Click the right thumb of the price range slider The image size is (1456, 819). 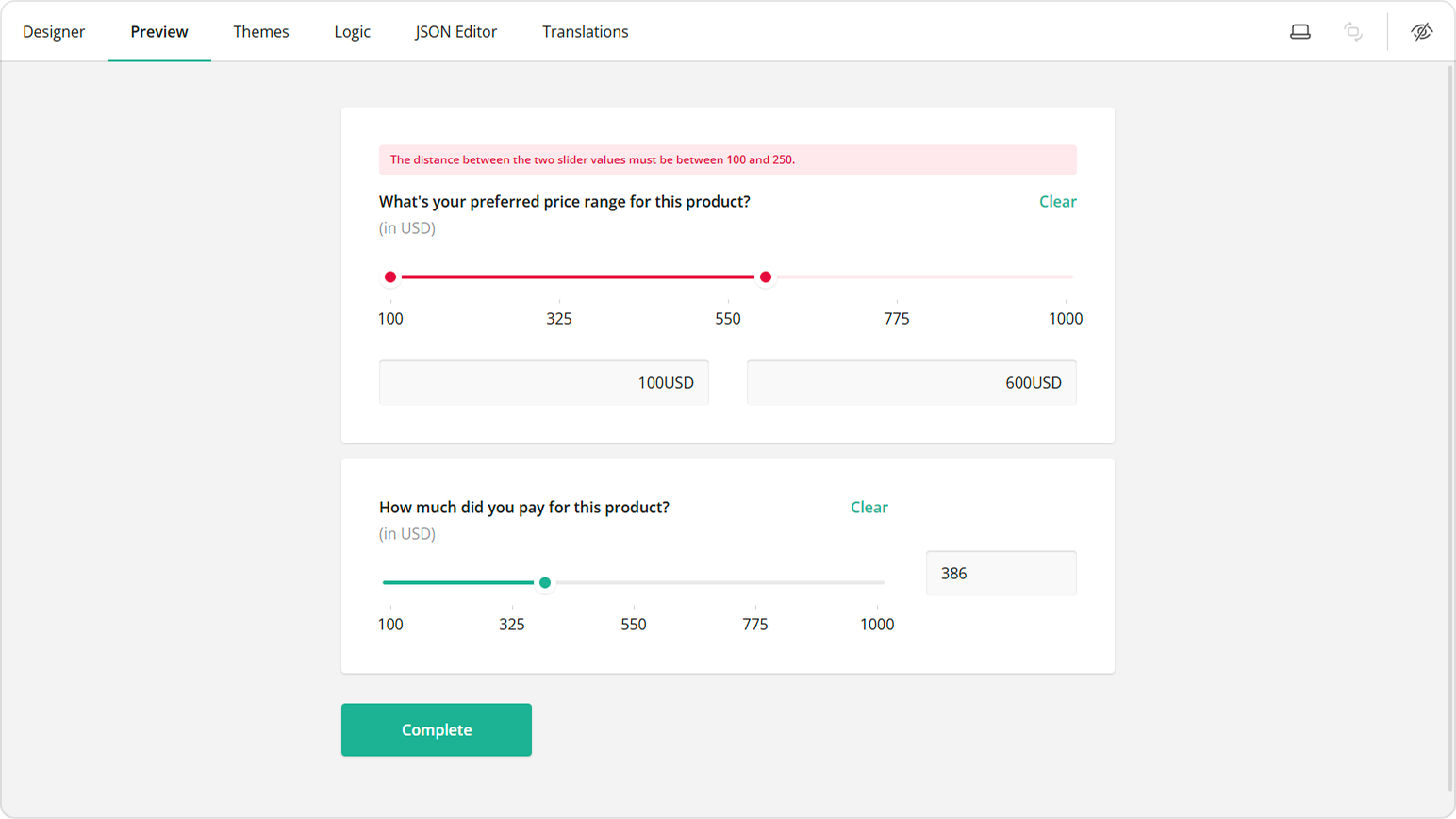click(765, 276)
